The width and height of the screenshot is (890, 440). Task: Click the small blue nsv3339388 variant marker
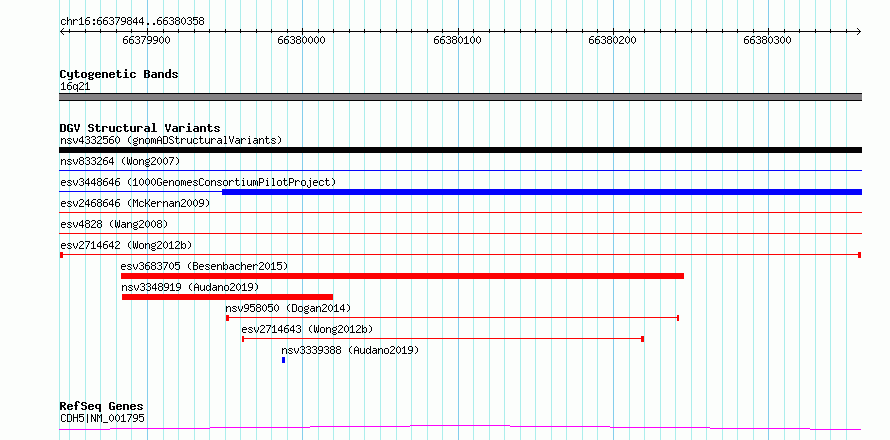pyautogui.click(x=284, y=360)
